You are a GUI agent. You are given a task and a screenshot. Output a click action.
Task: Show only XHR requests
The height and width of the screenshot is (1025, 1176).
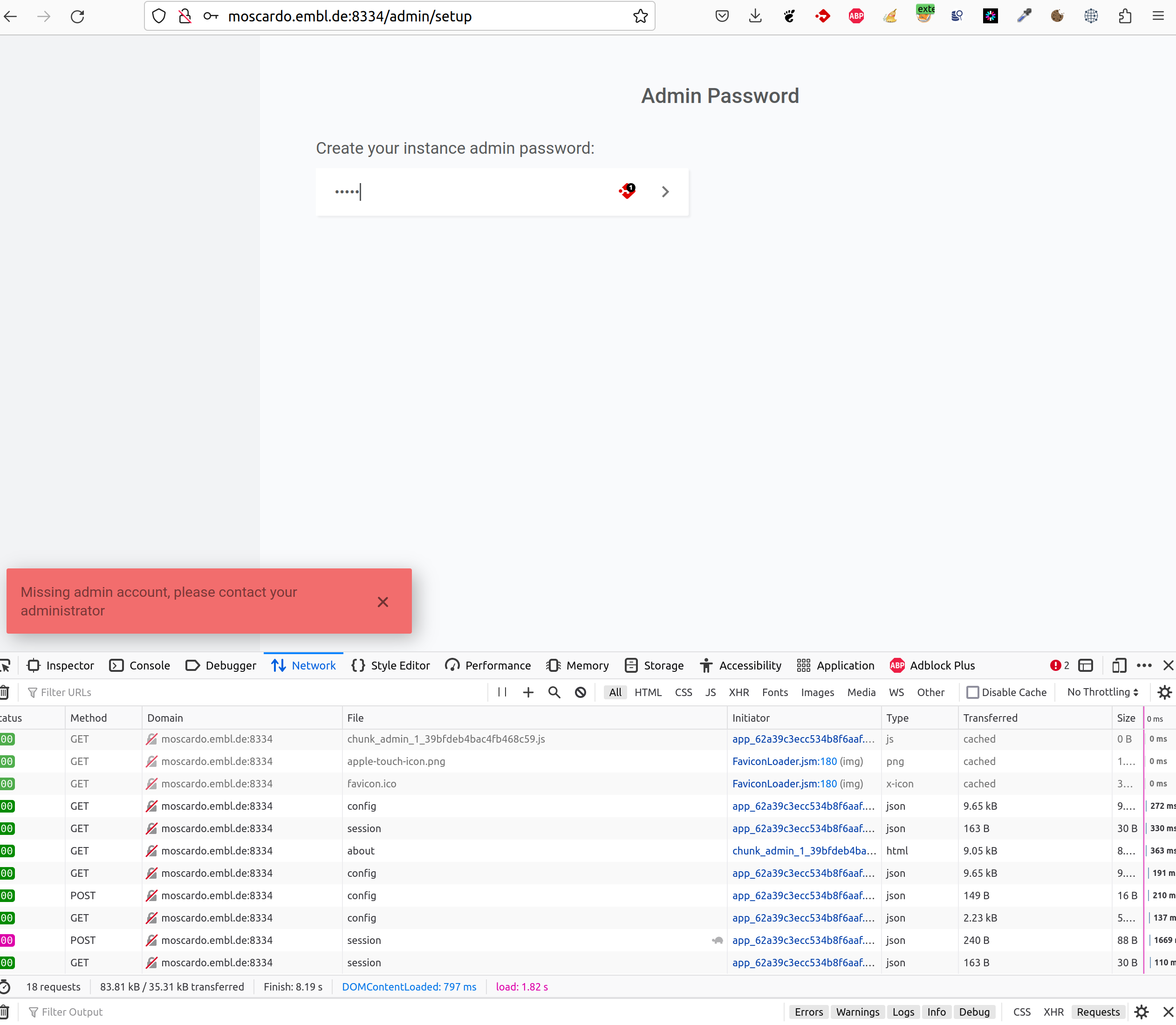(x=738, y=692)
